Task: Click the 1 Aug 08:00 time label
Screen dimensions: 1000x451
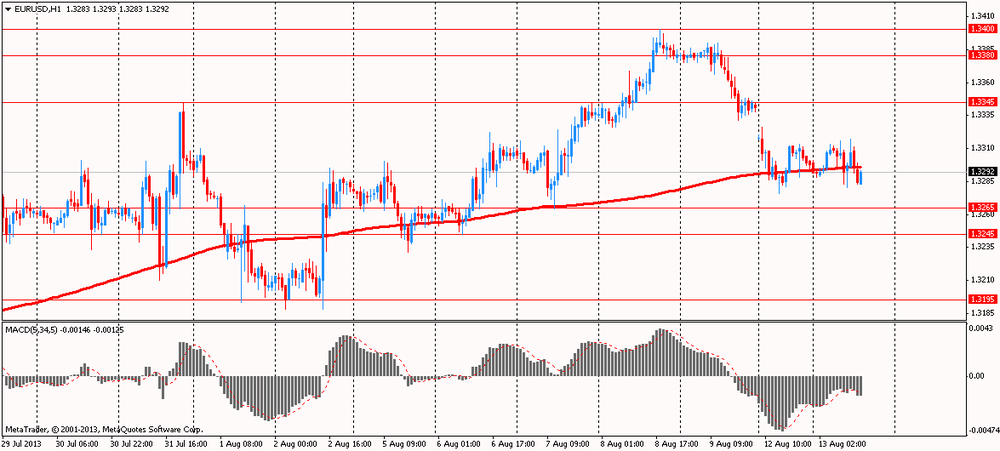Action: (240, 443)
